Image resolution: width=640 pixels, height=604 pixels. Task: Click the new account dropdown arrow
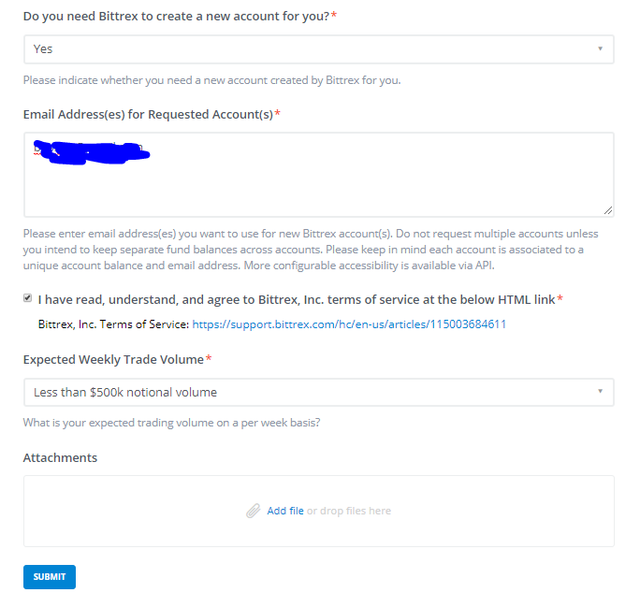click(600, 49)
